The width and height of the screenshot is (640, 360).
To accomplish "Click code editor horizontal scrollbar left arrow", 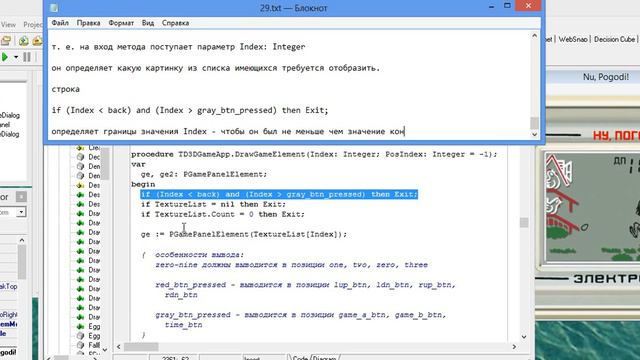I will tap(119, 347).
